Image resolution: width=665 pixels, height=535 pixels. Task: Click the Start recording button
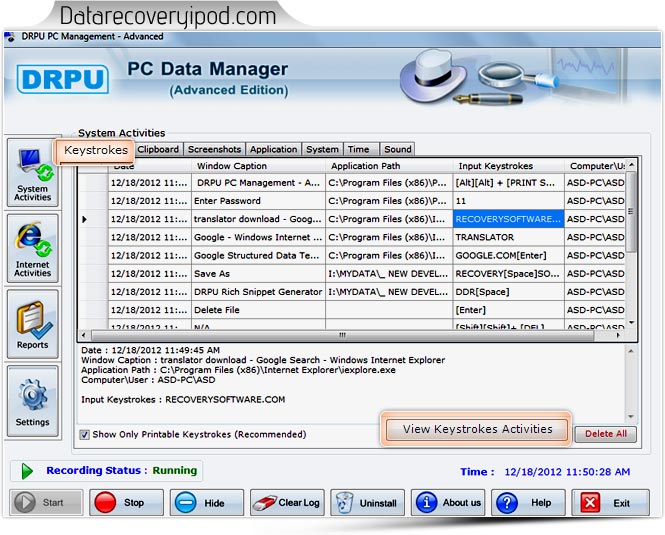click(47, 502)
